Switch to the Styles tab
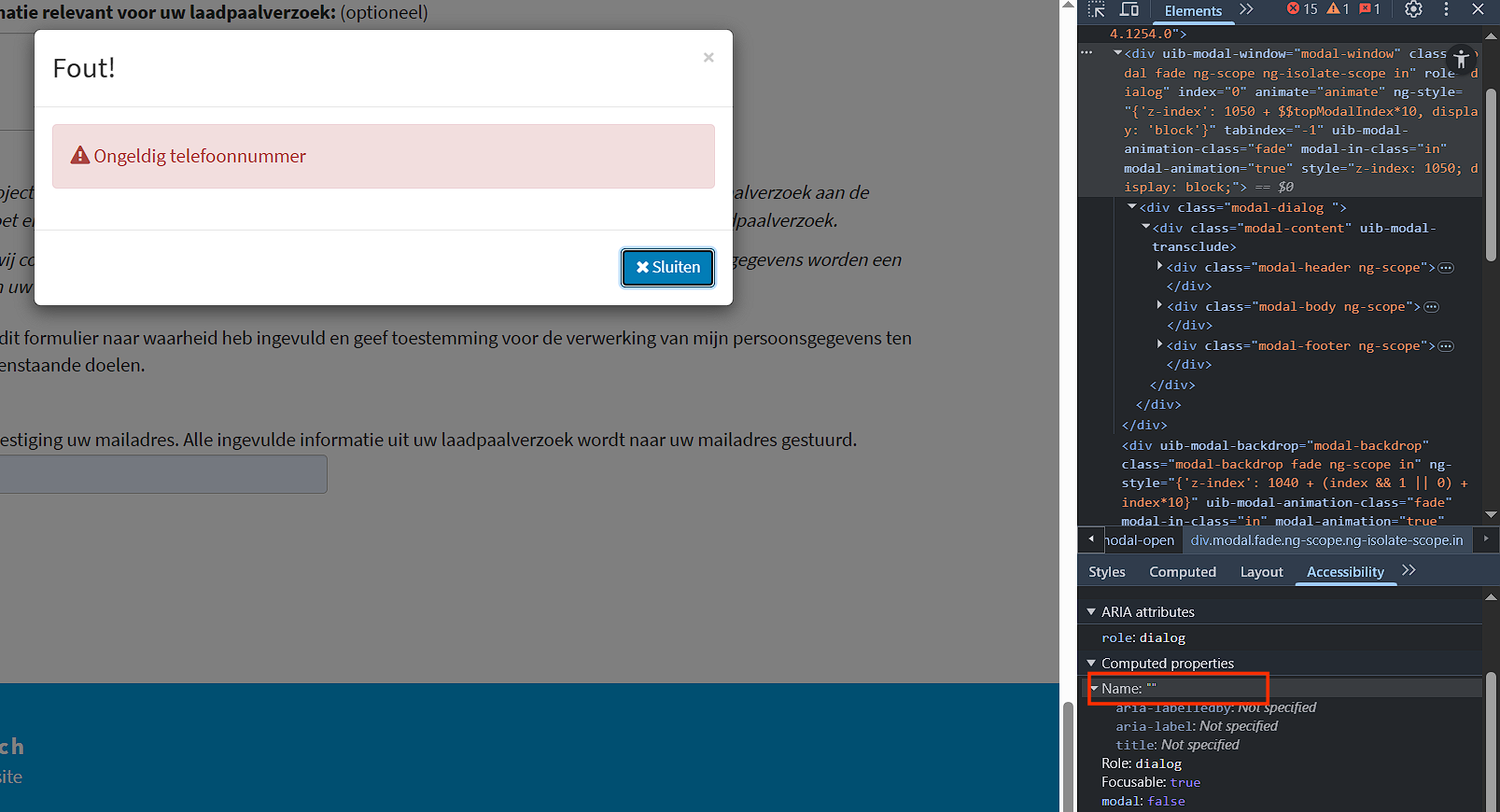 (x=1106, y=572)
